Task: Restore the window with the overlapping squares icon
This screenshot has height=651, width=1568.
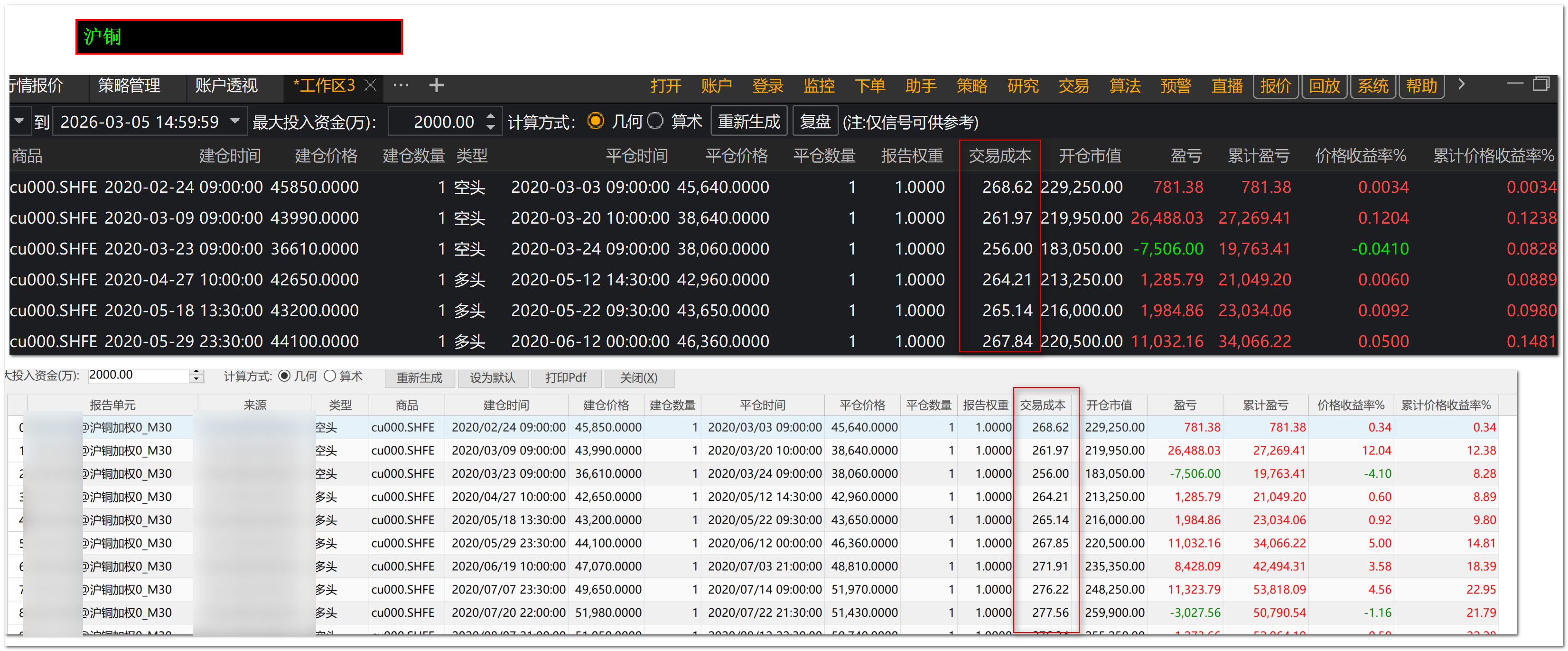Action: click(1540, 84)
